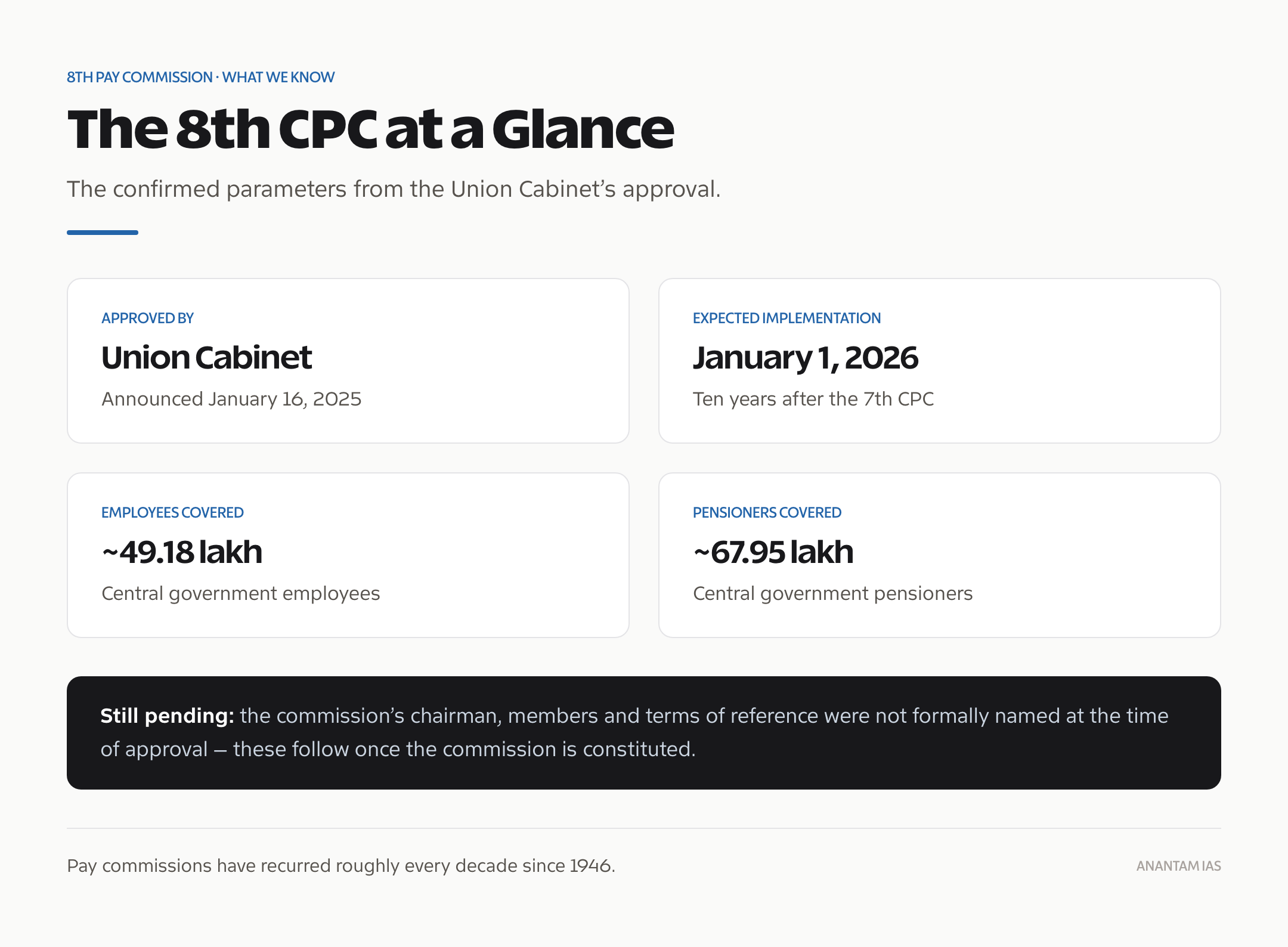Select 'Announced January 16, 2025' text
The height and width of the screenshot is (947, 1288).
(x=231, y=399)
